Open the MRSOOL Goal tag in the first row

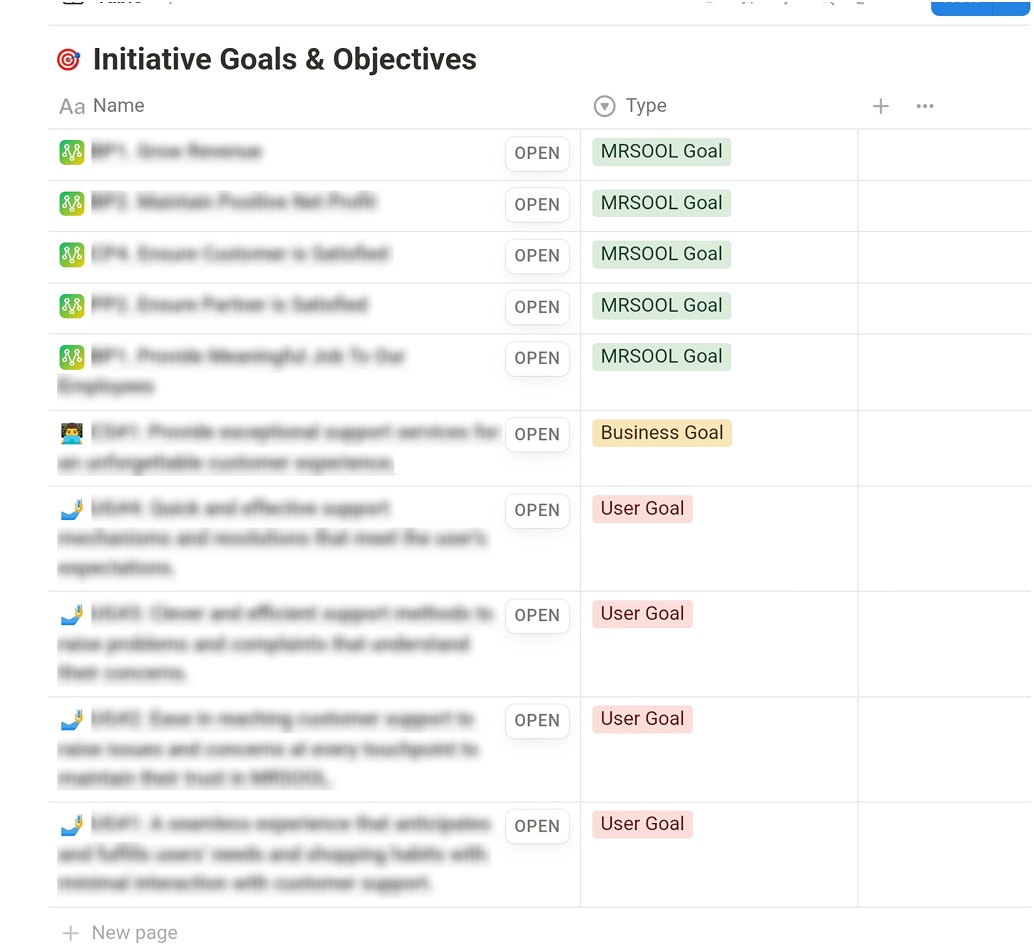pyautogui.click(x=661, y=152)
